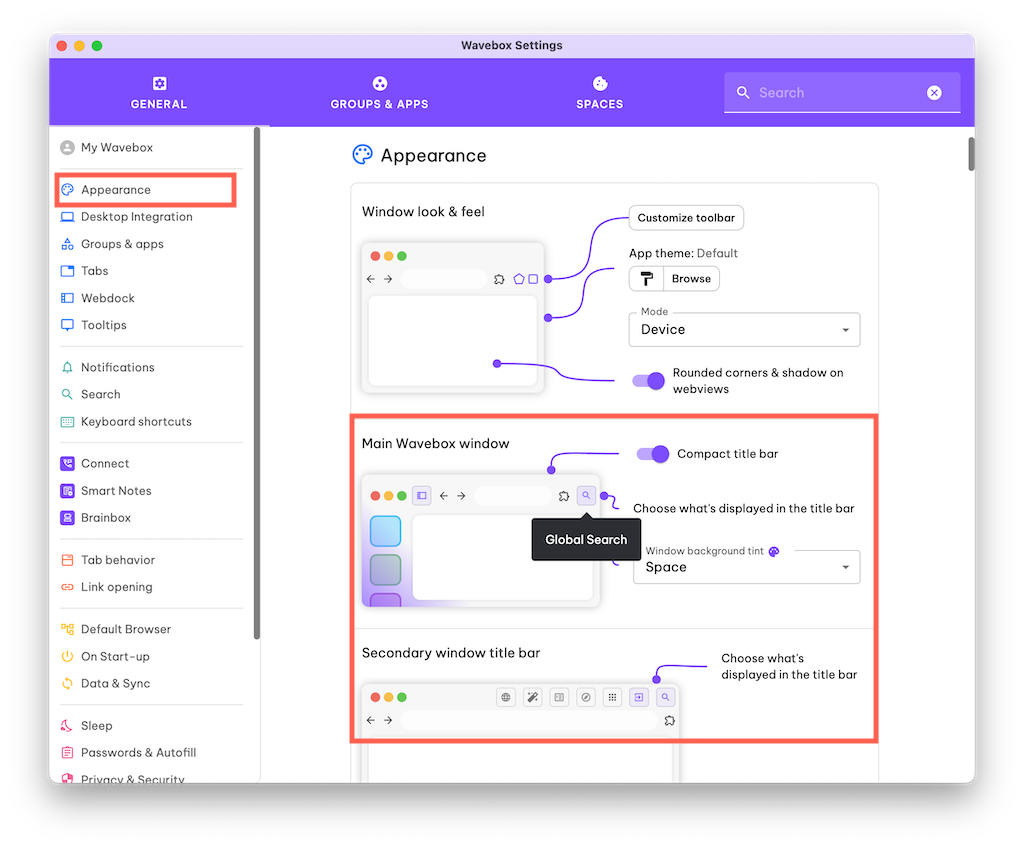Image resolution: width=1024 pixels, height=848 pixels.
Task: Click the Search magnifier icon in sidebar
Action: pos(67,395)
